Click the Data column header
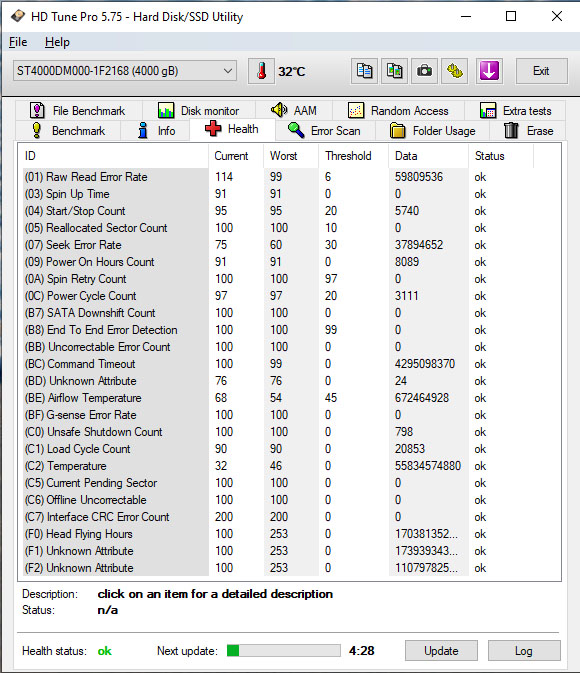Viewport: 580px width, 673px height. [x=428, y=156]
